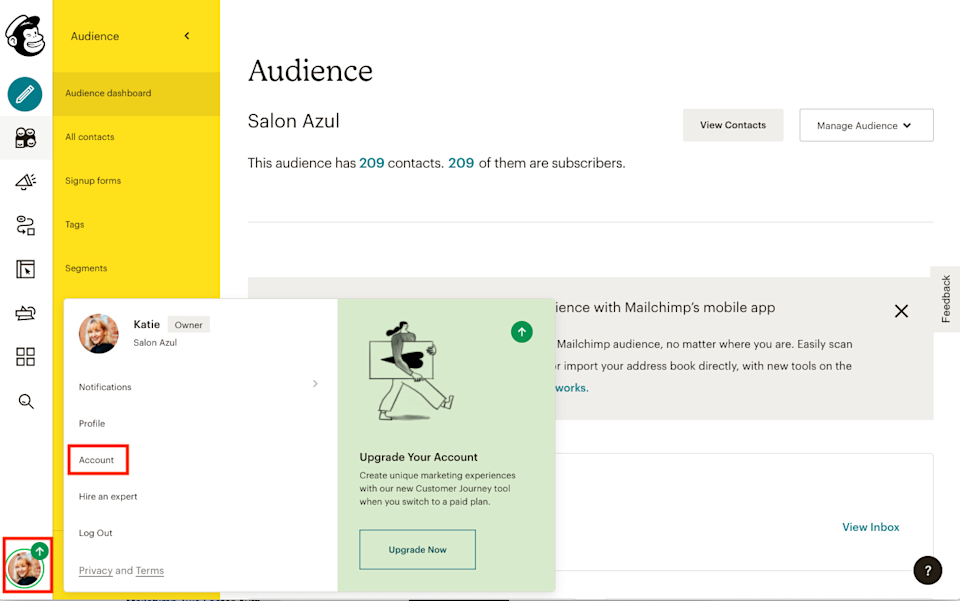Viewport: 960px width, 601px height.
Task: Select the Website icon in the sidebar
Action: click(x=25, y=269)
